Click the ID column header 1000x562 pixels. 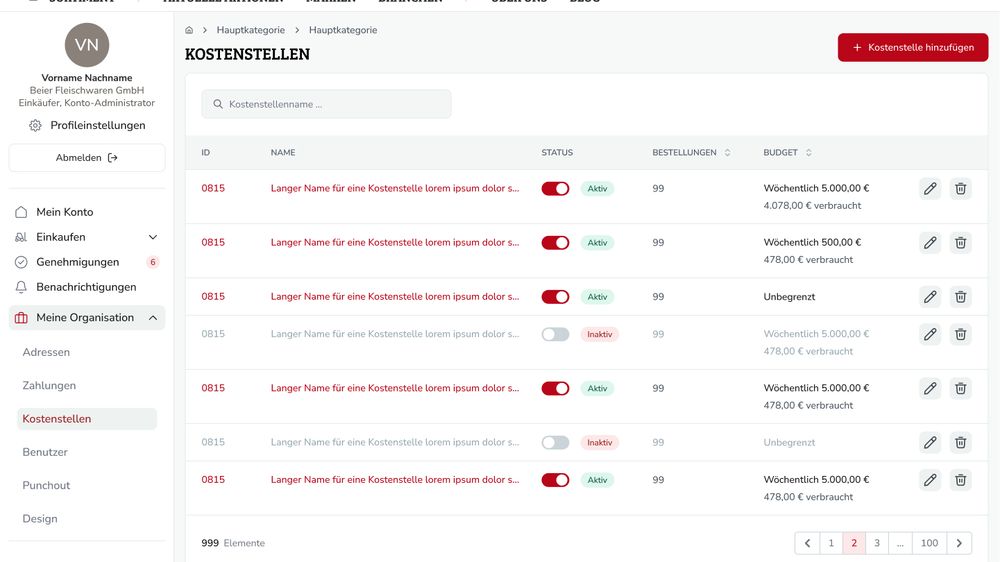[x=205, y=152]
